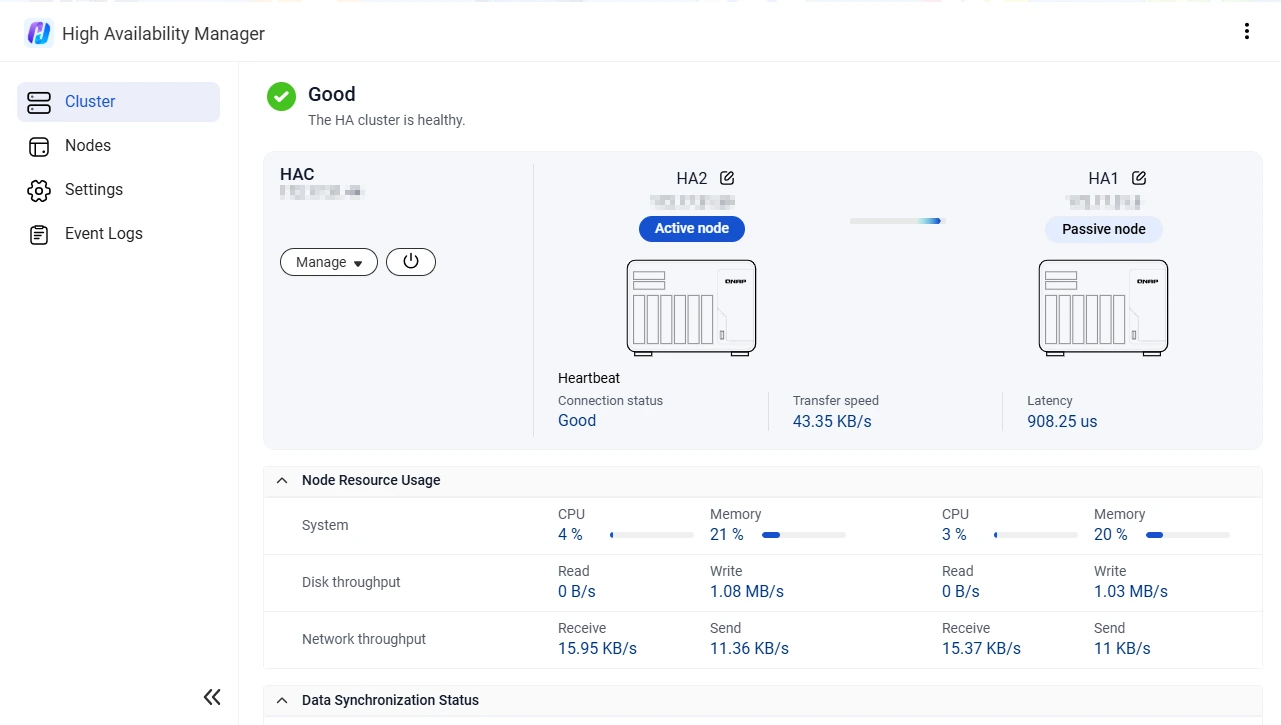Open the three-dot options menu
This screenshot has width=1281, height=725.
[x=1246, y=31]
